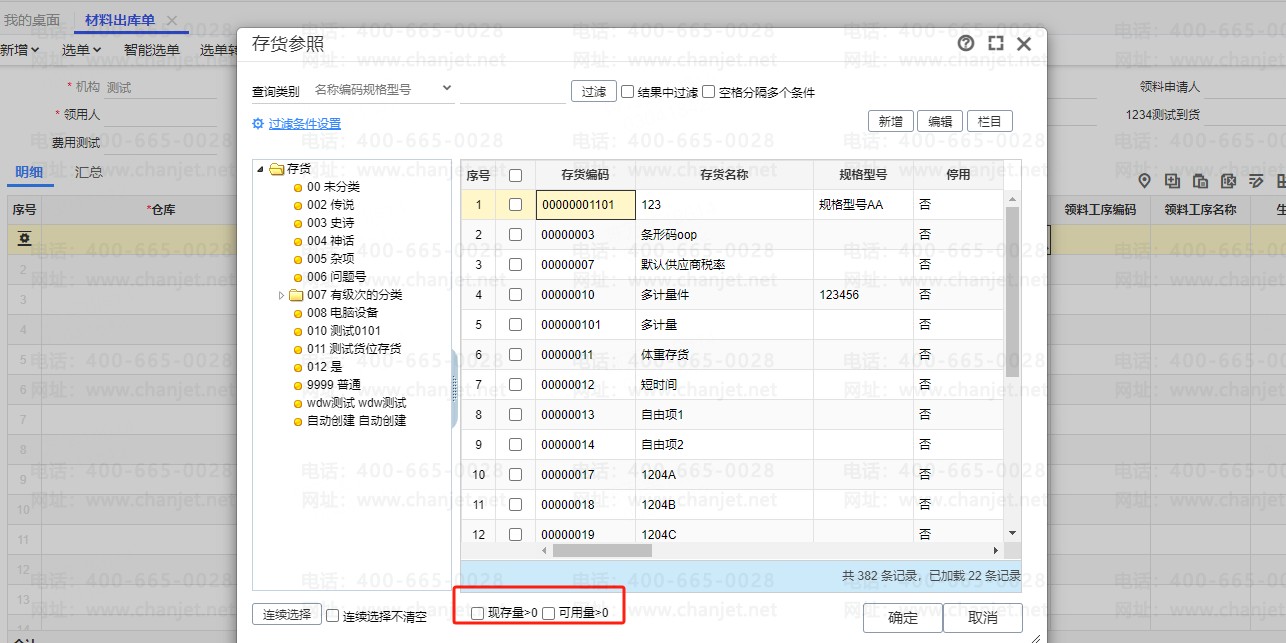The height and width of the screenshot is (643, 1286).
Task: Click the gear icon beside 过滤条件设置
Action: click(x=258, y=124)
